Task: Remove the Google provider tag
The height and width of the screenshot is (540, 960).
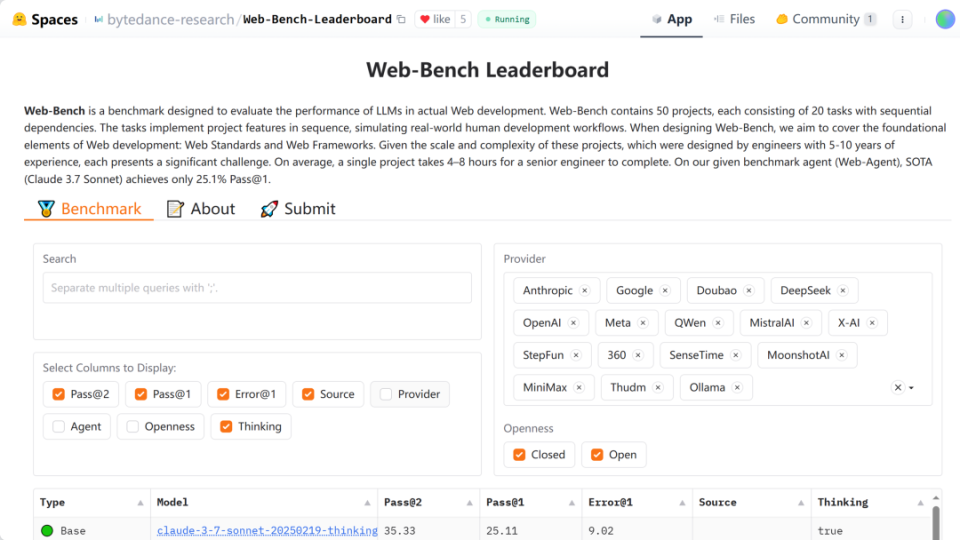Action: (x=665, y=290)
